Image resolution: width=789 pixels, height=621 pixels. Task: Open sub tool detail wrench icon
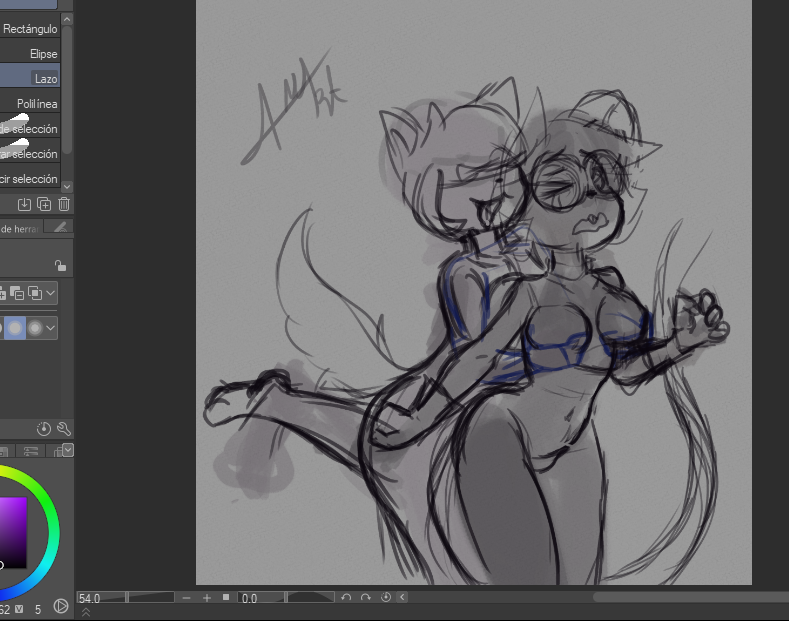64,429
